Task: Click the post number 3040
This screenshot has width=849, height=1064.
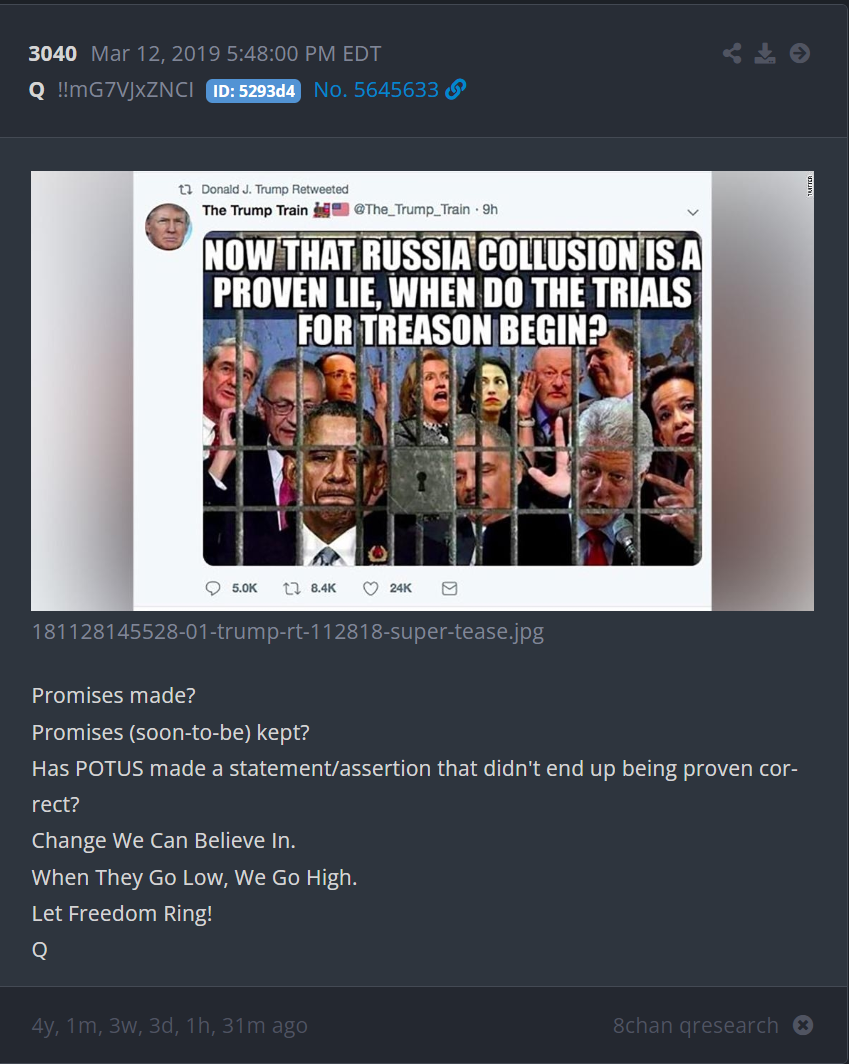Action: pyautogui.click(x=53, y=54)
